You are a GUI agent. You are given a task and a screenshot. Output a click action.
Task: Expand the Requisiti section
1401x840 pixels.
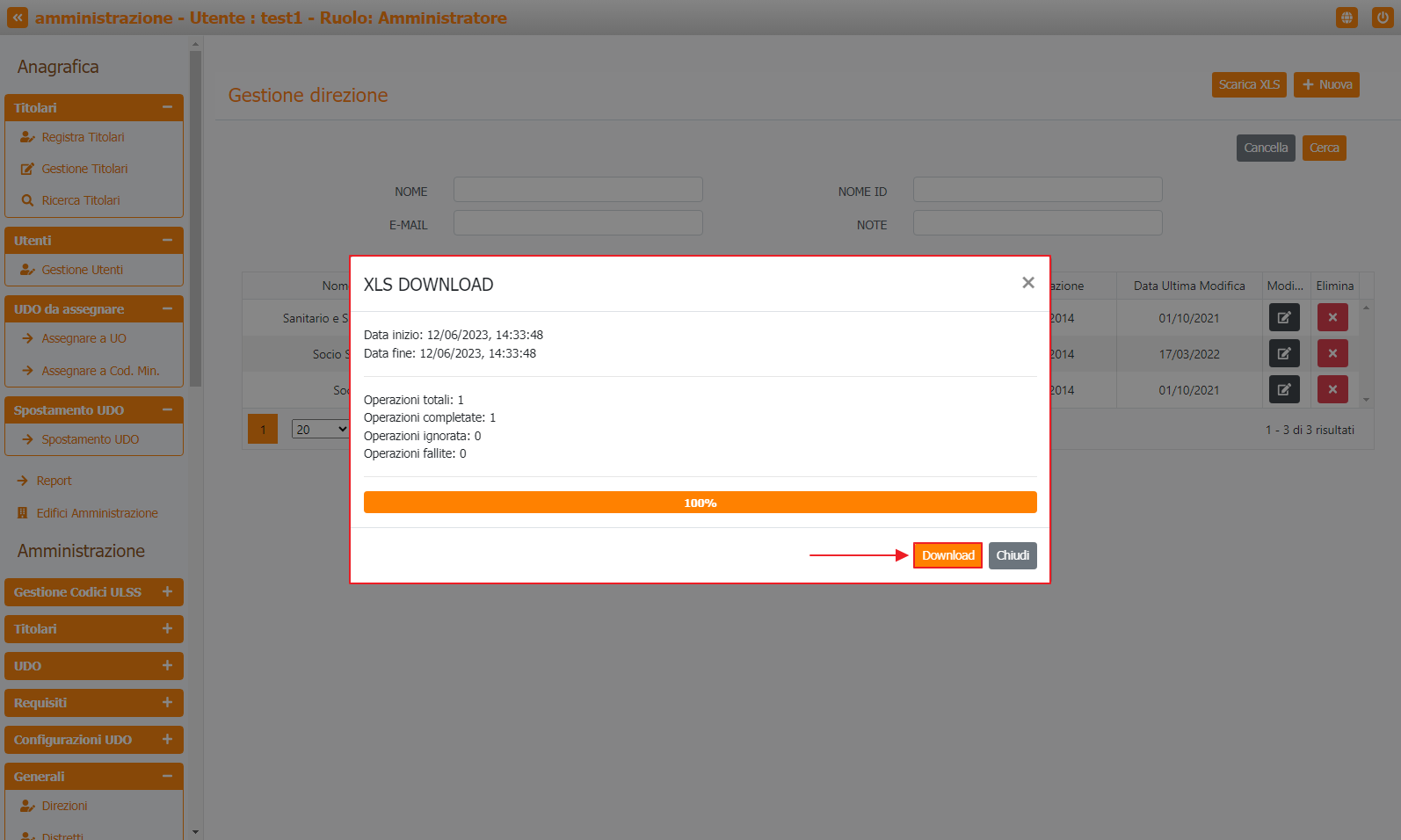click(167, 703)
